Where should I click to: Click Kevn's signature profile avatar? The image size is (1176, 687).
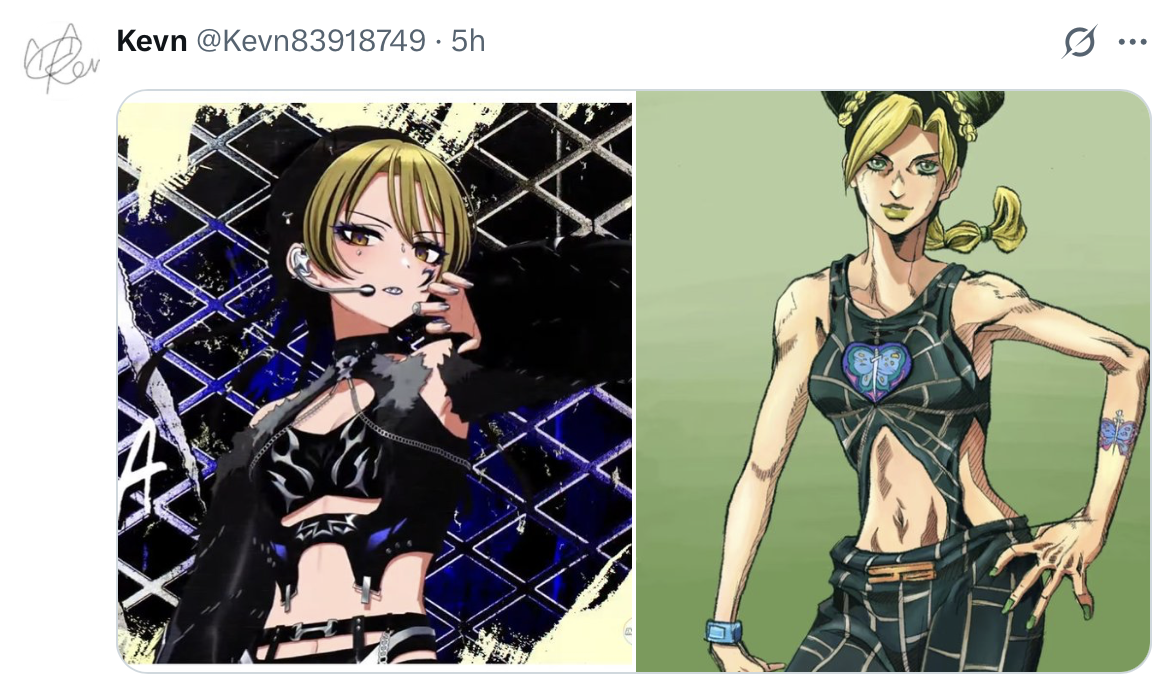[x=61, y=58]
